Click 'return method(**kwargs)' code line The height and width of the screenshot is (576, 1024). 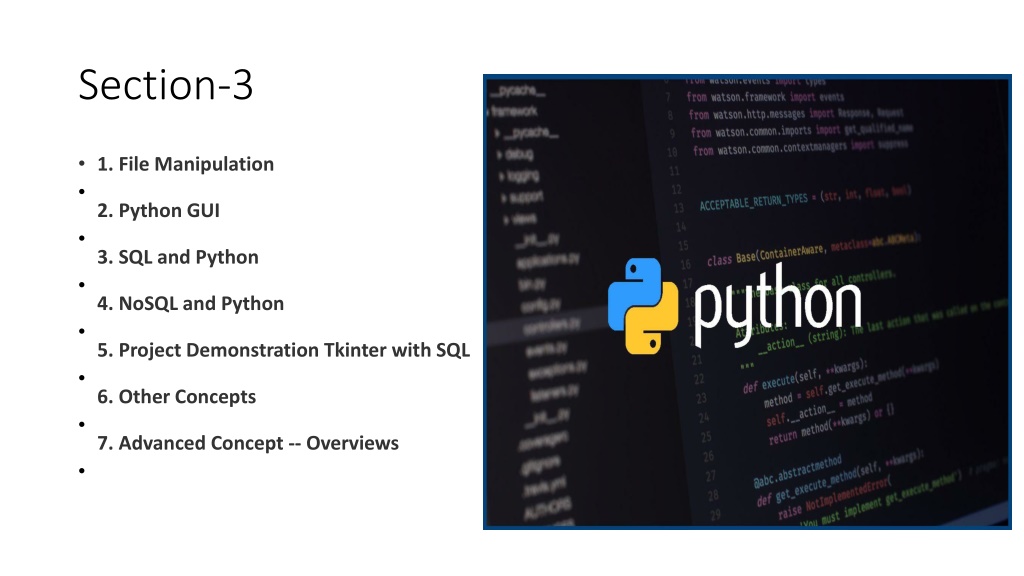tap(831, 425)
